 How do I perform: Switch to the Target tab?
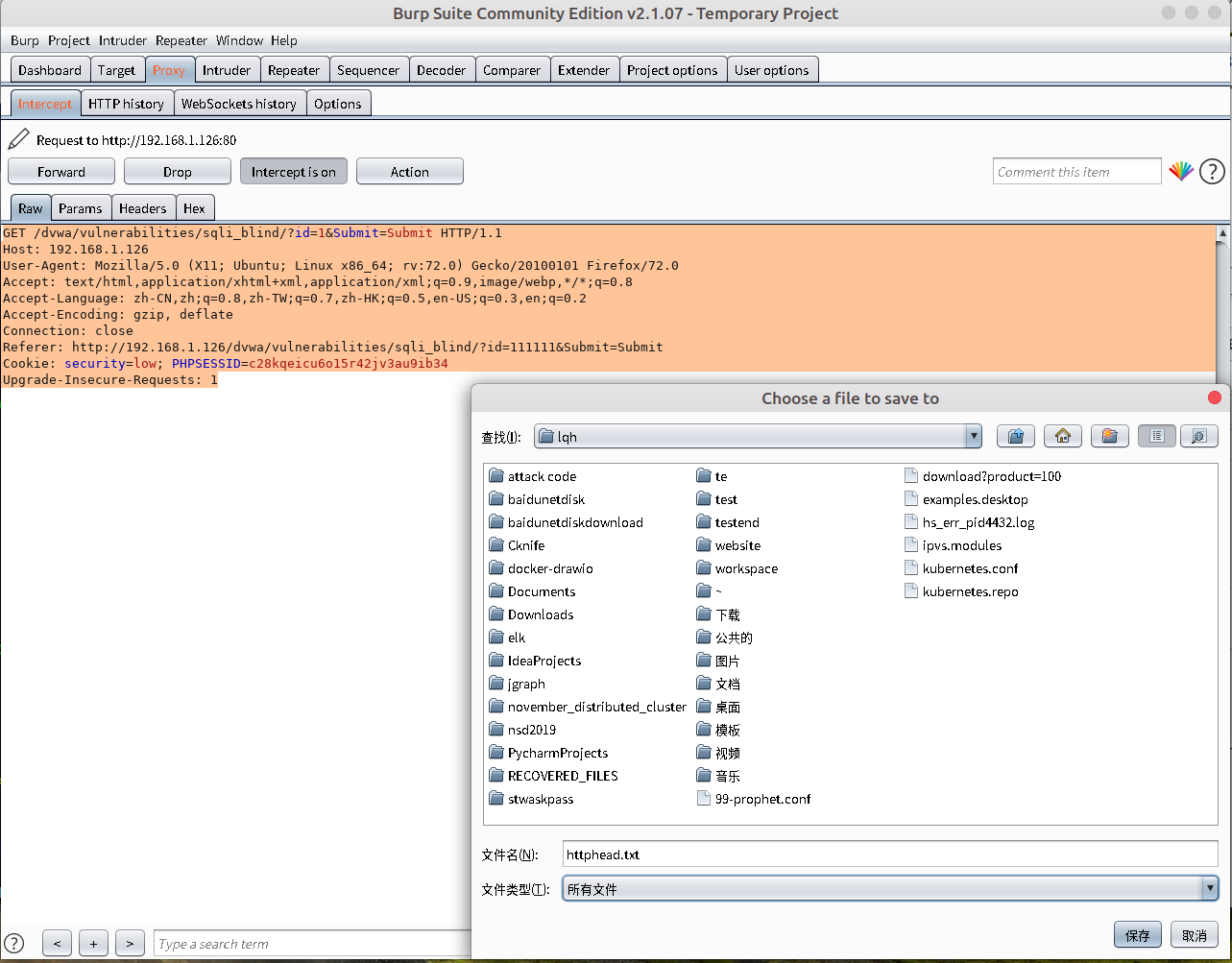(117, 70)
